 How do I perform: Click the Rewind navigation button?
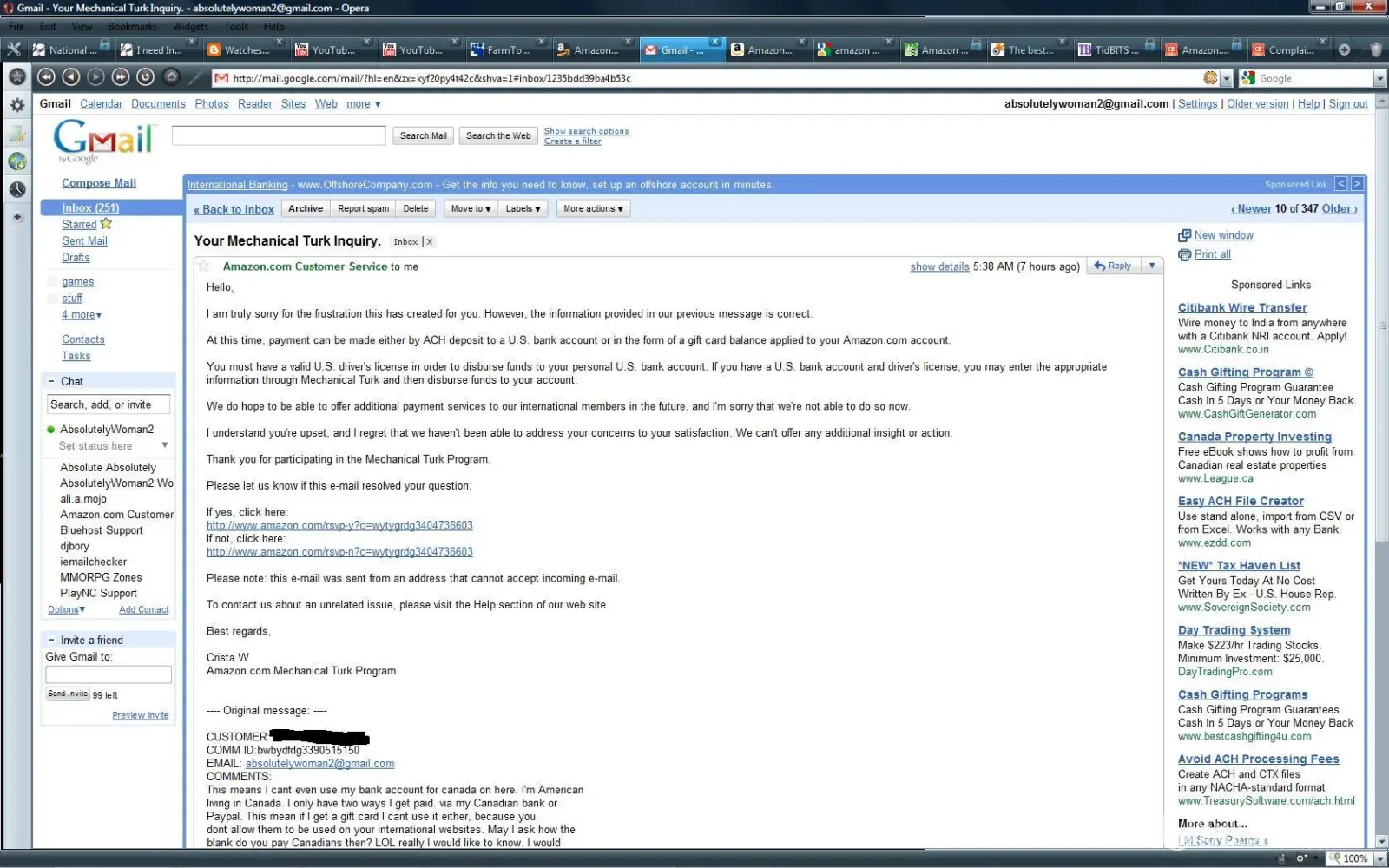coord(47,77)
